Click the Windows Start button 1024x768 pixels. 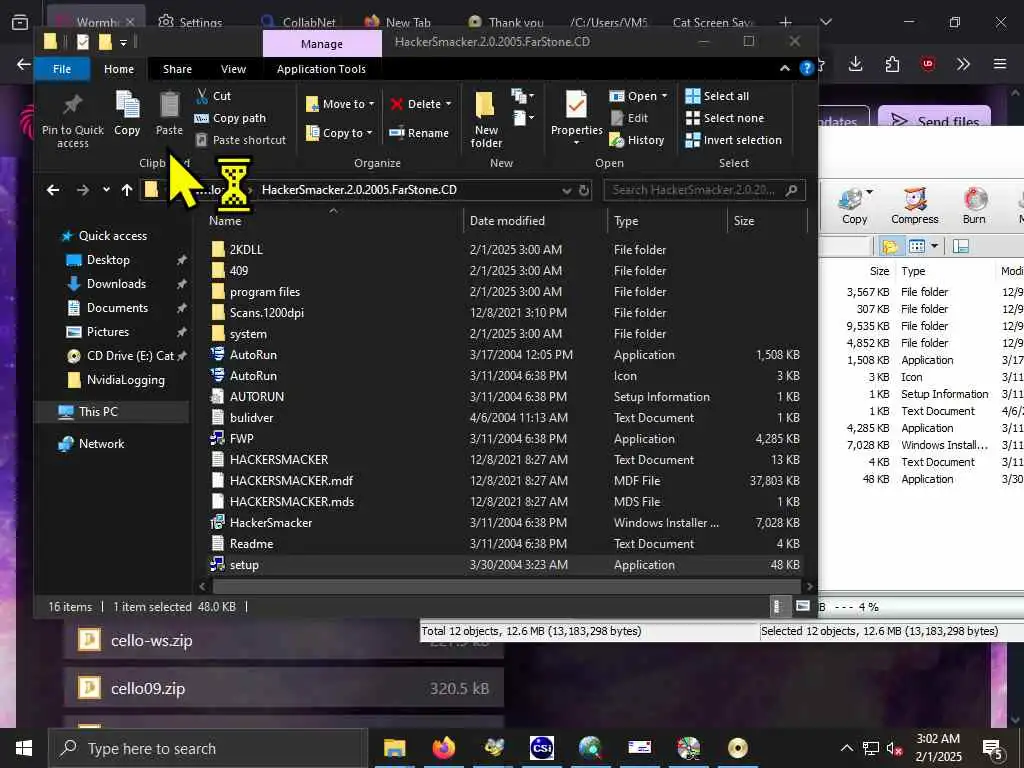[x=24, y=748]
